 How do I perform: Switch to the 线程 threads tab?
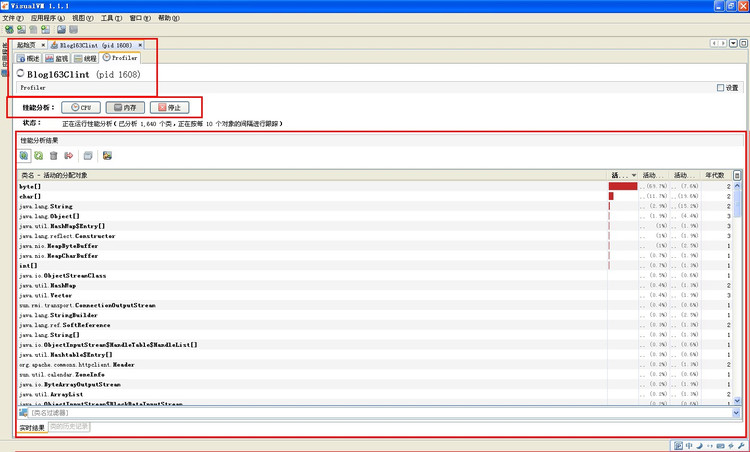tap(85, 58)
